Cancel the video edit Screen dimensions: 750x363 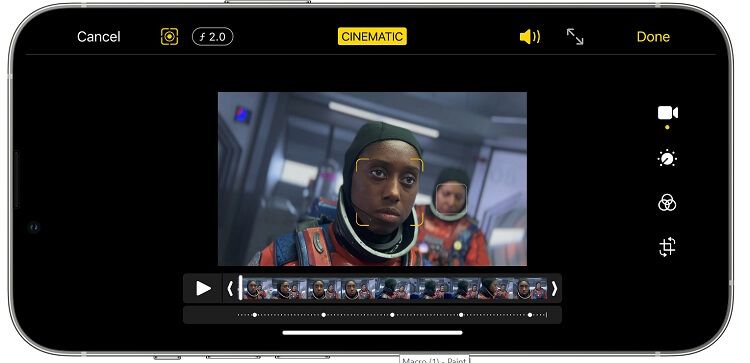(99, 37)
